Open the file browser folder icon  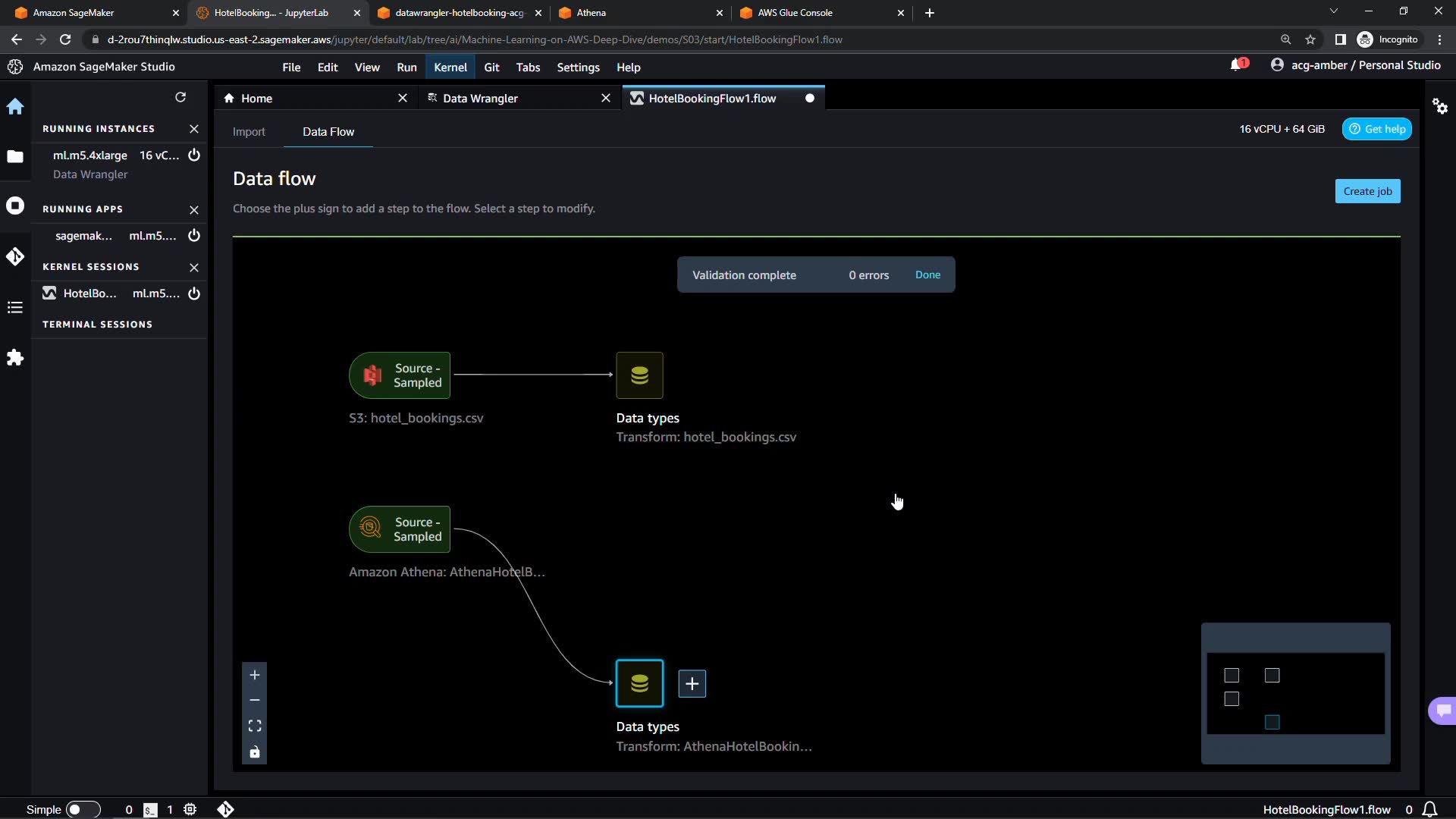[15, 157]
